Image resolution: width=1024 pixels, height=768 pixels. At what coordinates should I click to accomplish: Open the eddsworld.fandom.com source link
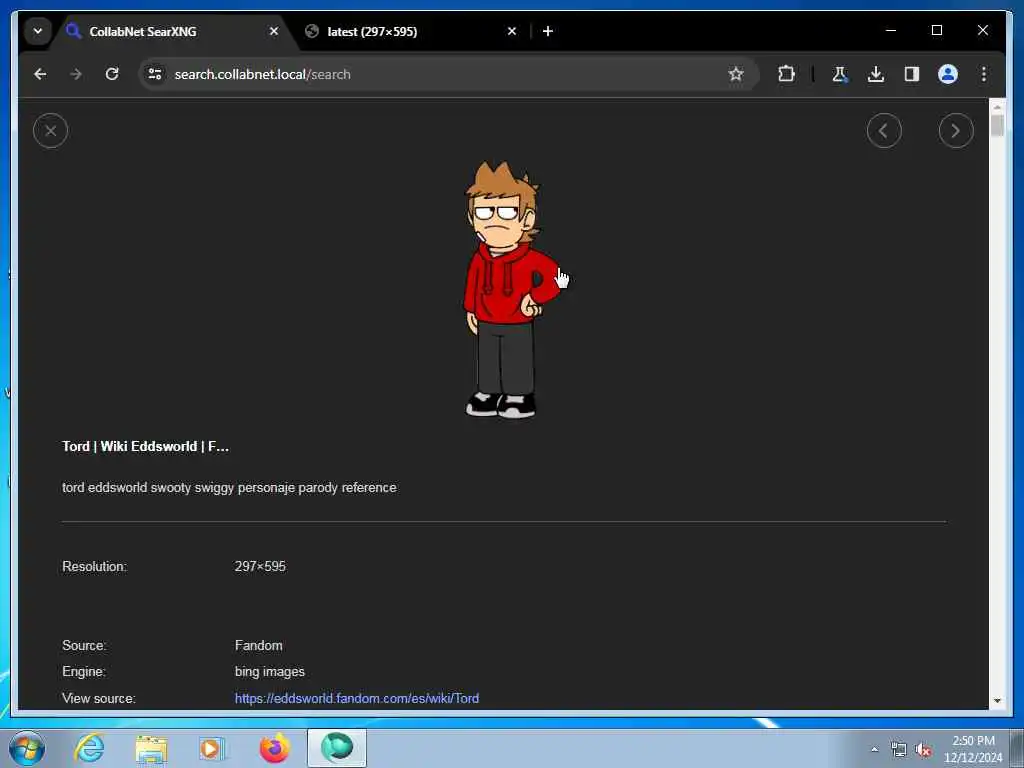[357, 698]
